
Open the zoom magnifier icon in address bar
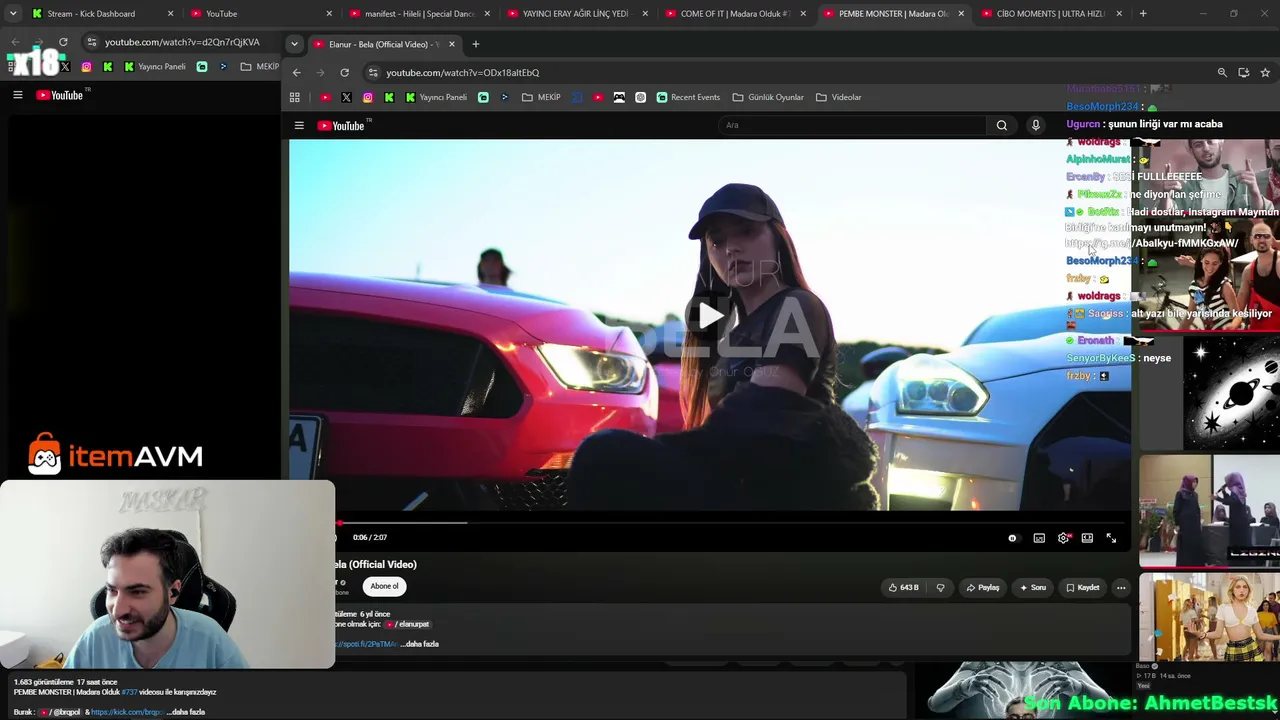pyautogui.click(x=1222, y=72)
